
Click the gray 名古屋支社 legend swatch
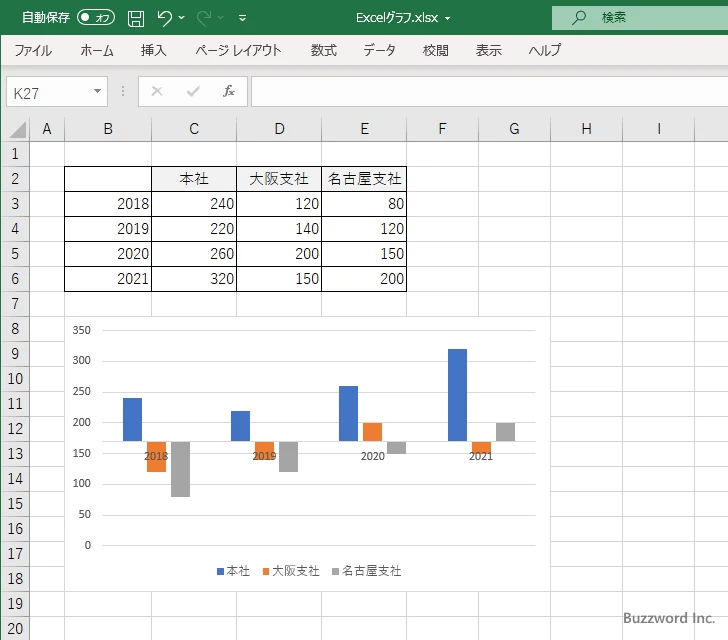click(336, 571)
